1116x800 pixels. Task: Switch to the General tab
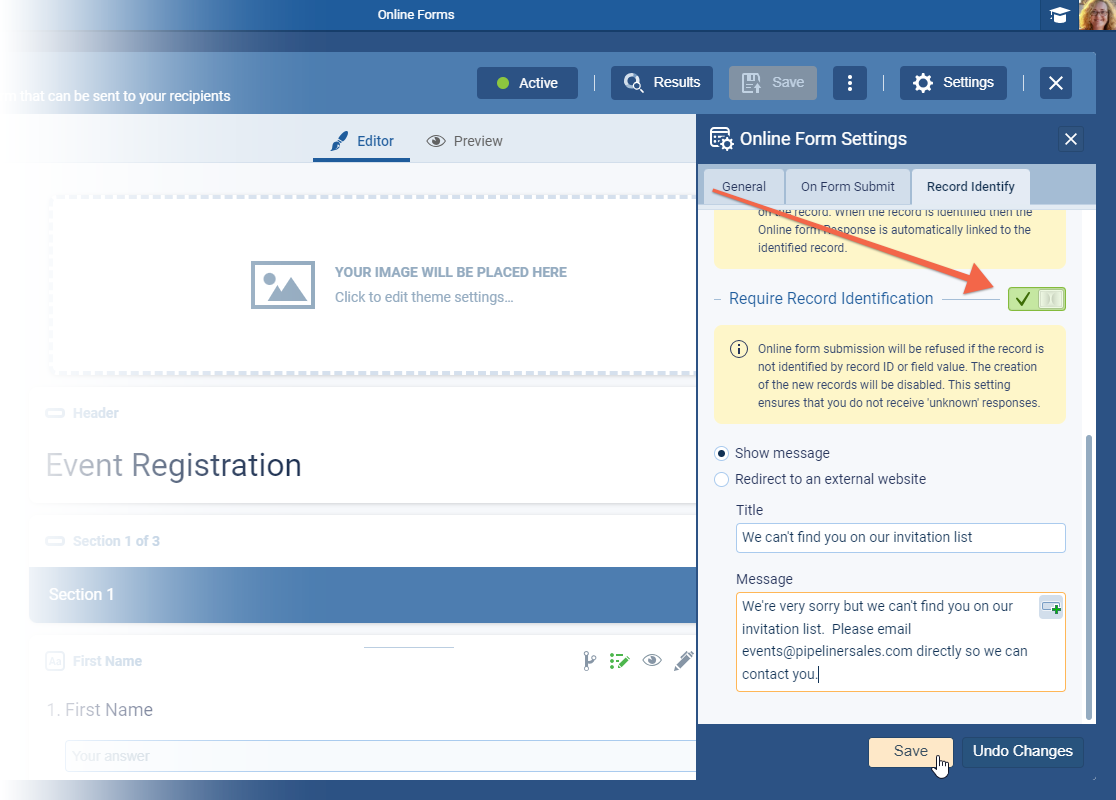pos(744,187)
